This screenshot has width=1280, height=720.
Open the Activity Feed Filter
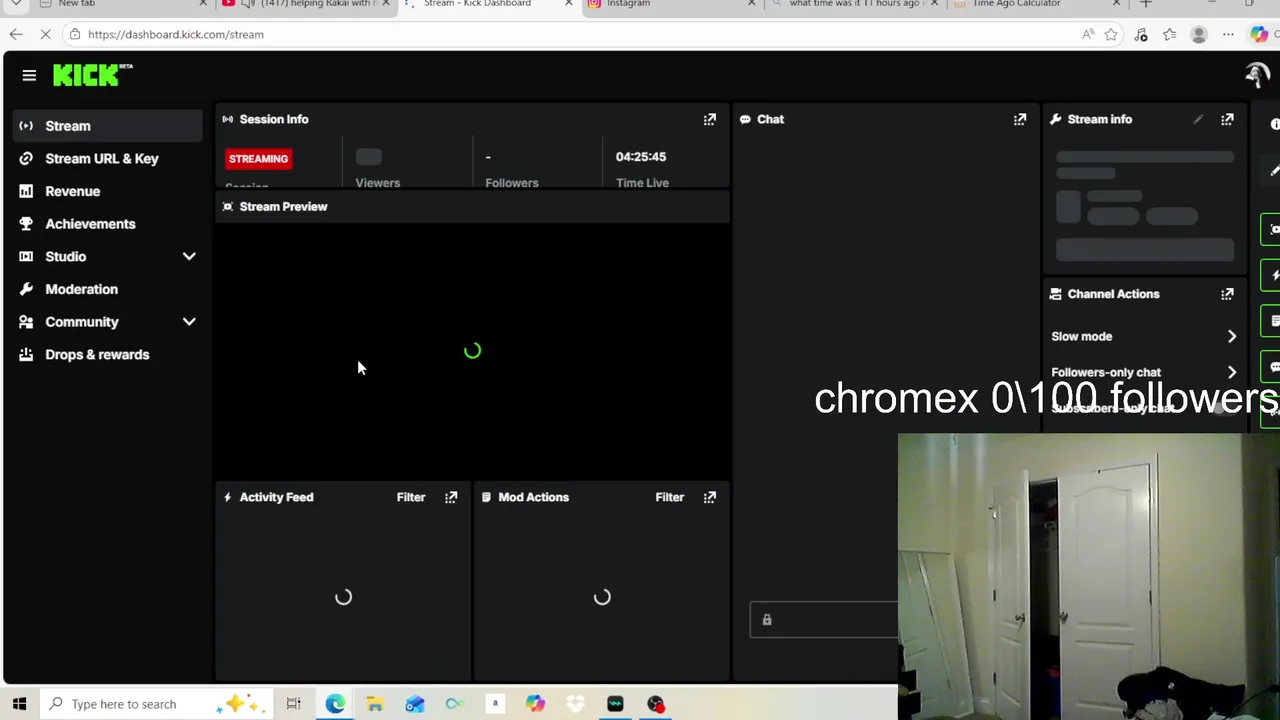(411, 497)
